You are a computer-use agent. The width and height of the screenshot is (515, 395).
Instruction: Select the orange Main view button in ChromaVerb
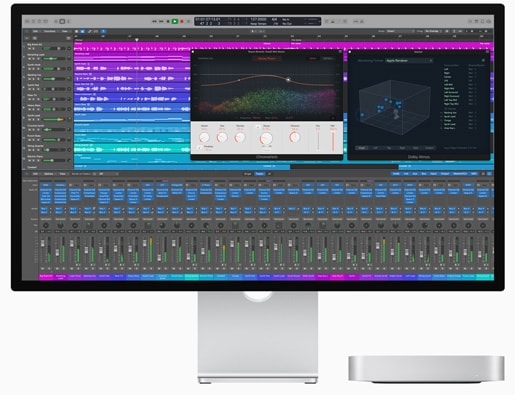313,59
